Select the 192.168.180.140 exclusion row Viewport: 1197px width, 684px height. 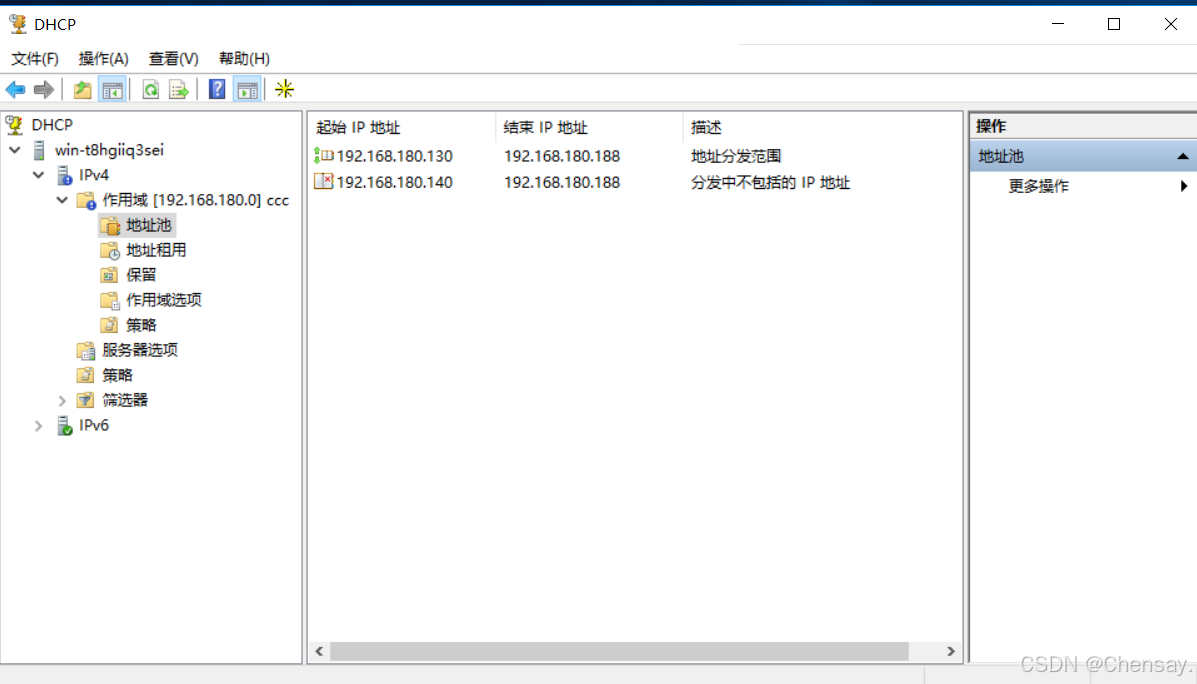click(x=636, y=182)
